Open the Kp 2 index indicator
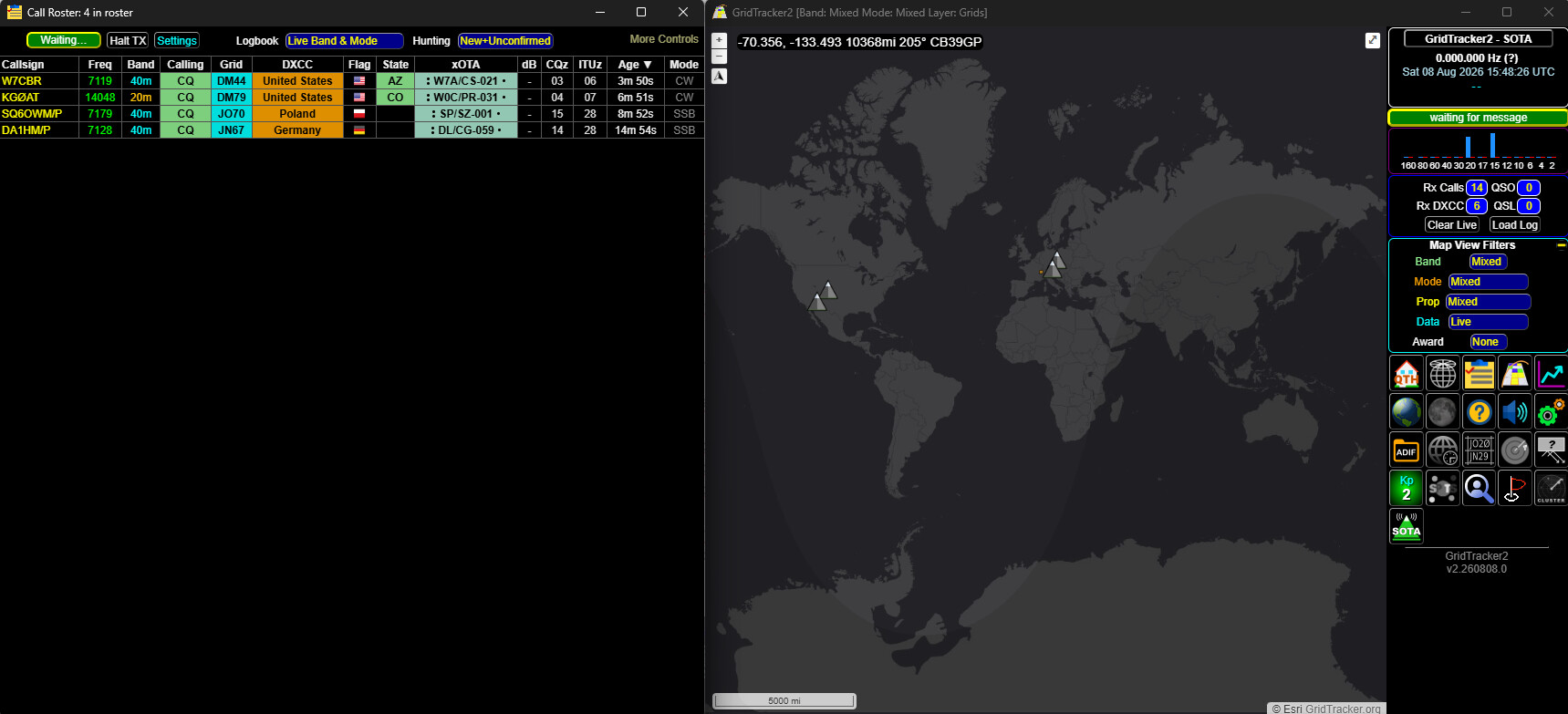The image size is (1568, 714). pos(1407,488)
